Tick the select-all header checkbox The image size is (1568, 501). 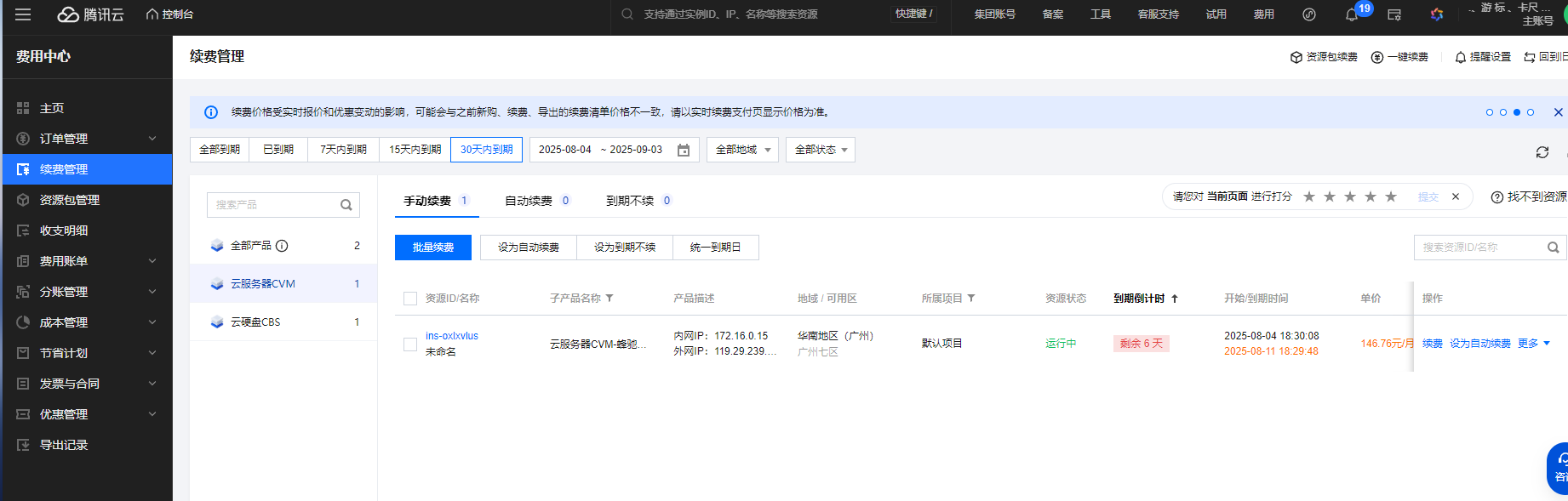coord(410,299)
